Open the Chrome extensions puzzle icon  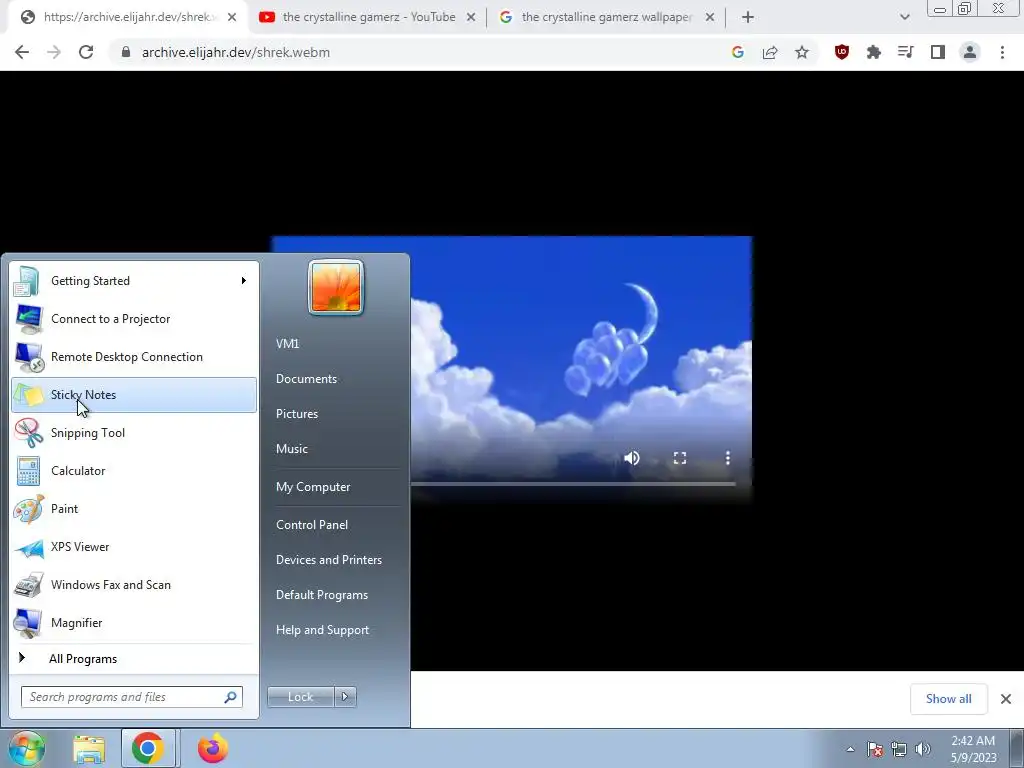pos(874,52)
